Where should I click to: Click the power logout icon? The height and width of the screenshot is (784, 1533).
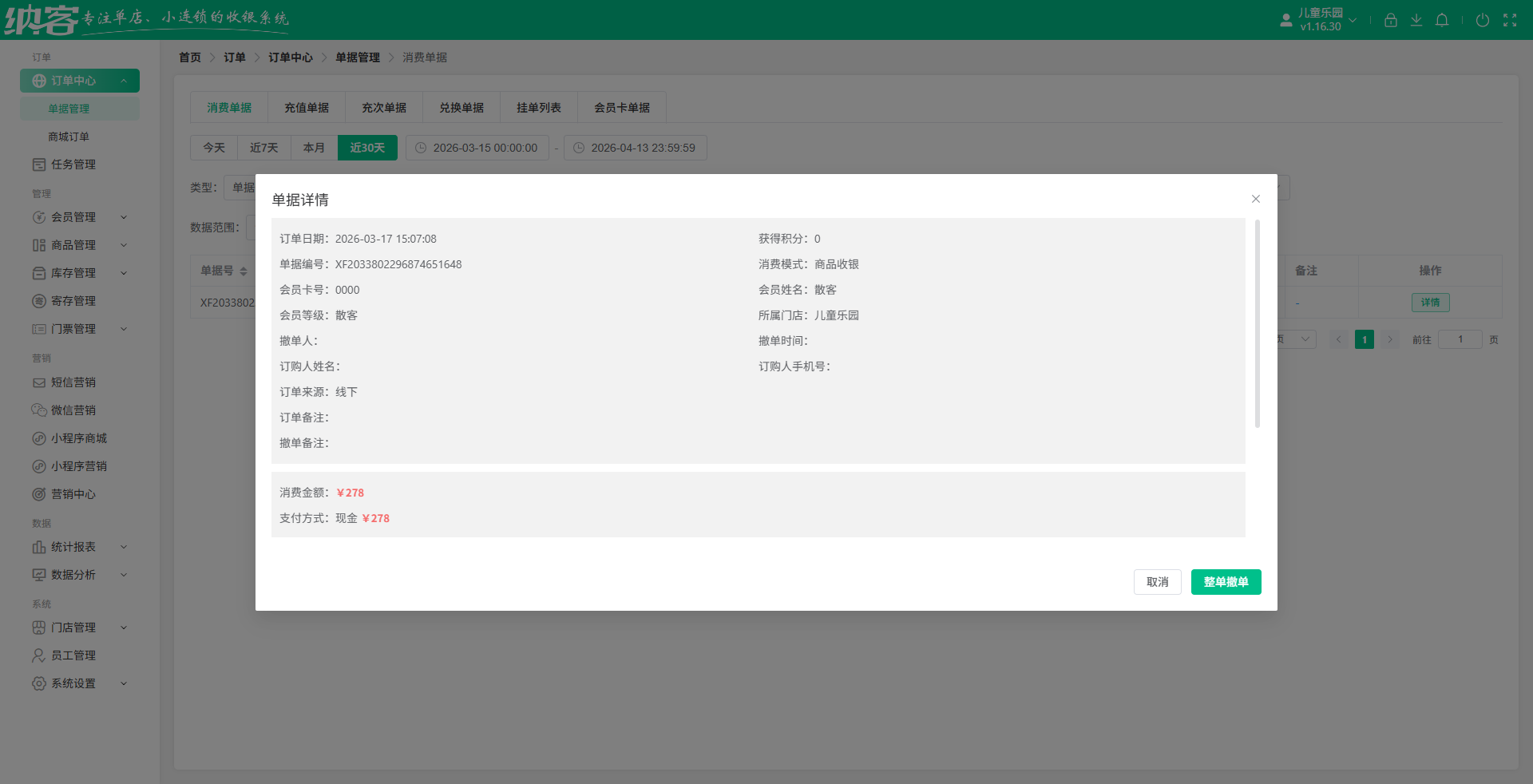point(1482,20)
